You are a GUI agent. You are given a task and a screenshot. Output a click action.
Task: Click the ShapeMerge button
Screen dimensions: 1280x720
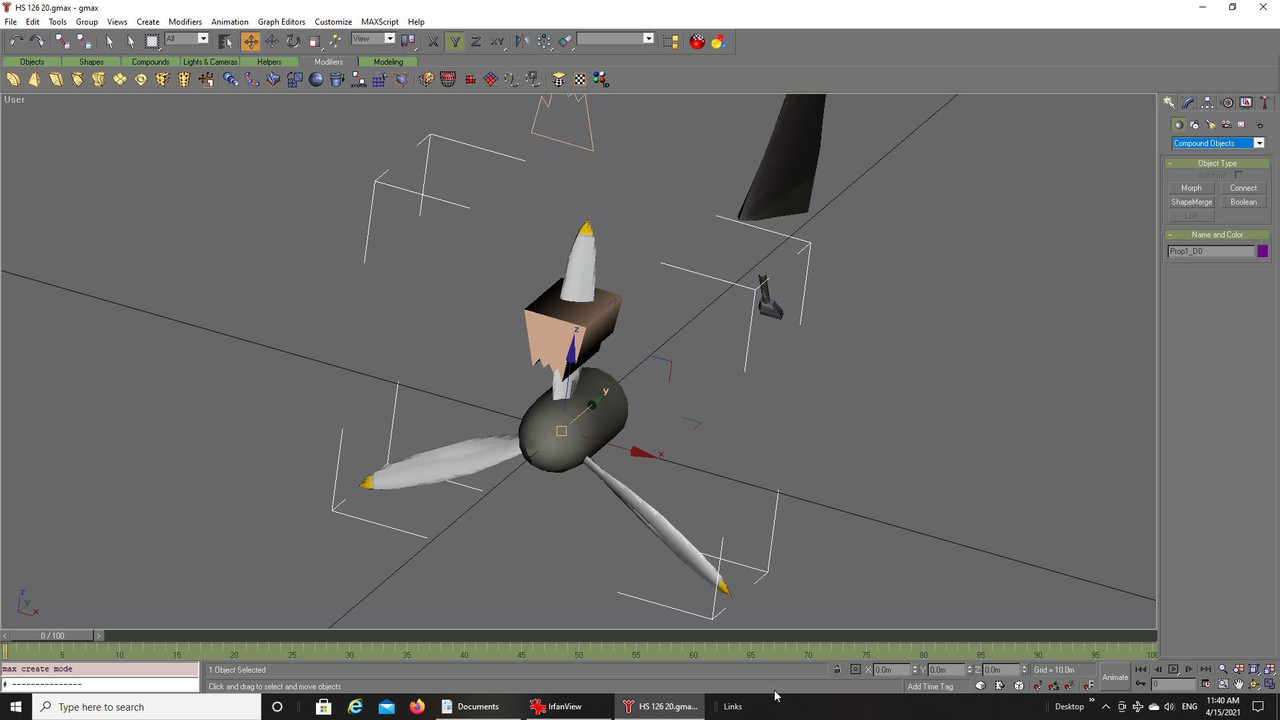[1191, 202]
